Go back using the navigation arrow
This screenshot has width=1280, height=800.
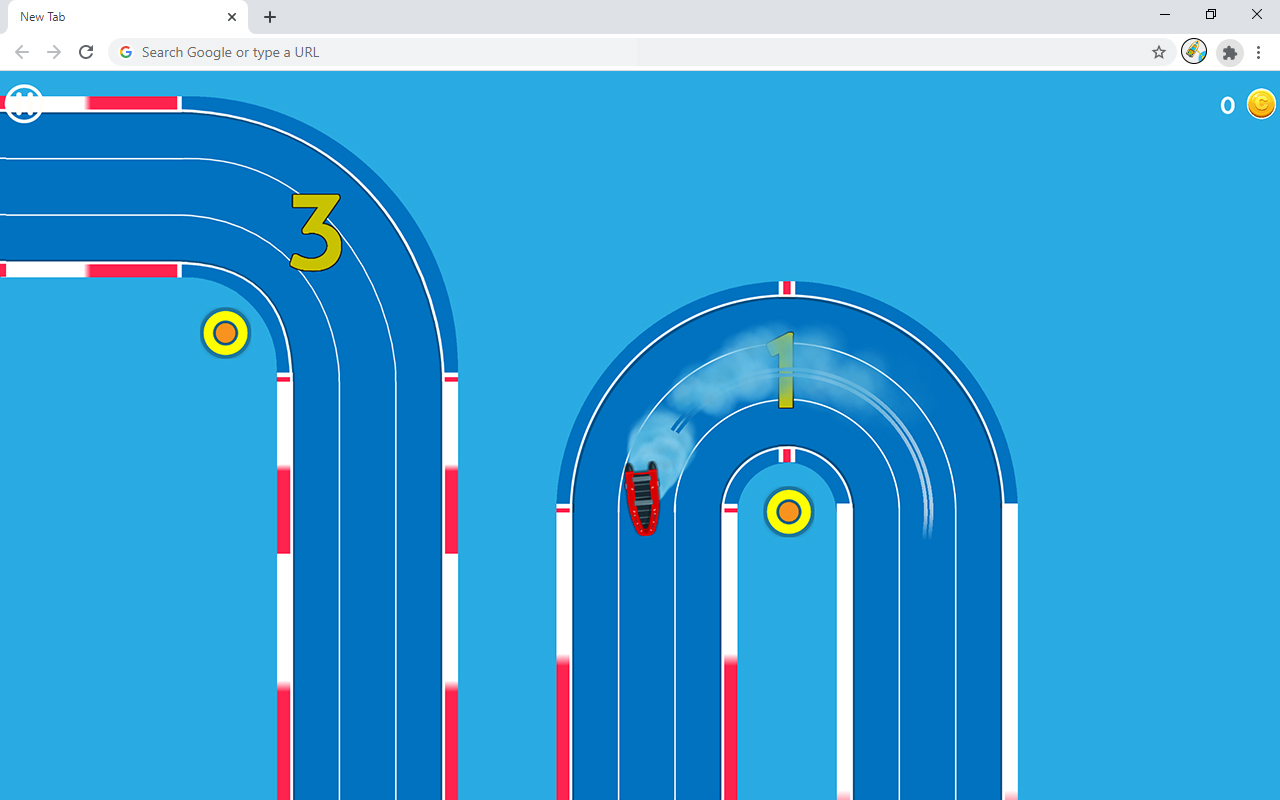(x=22, y=52)
